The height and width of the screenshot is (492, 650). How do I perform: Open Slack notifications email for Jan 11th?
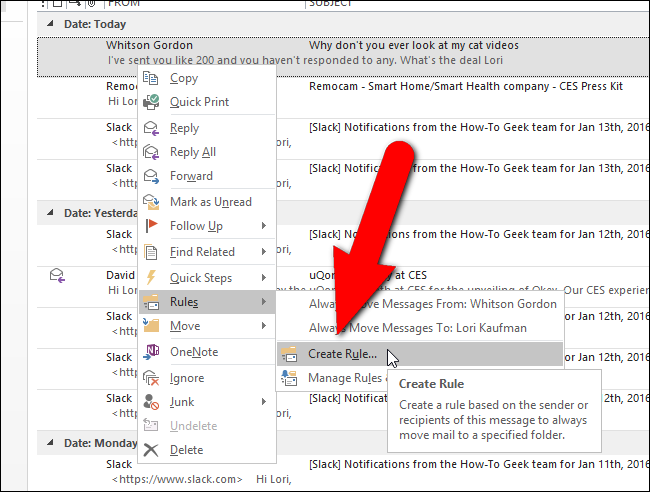pyautogui.click(x=343, y=472)
